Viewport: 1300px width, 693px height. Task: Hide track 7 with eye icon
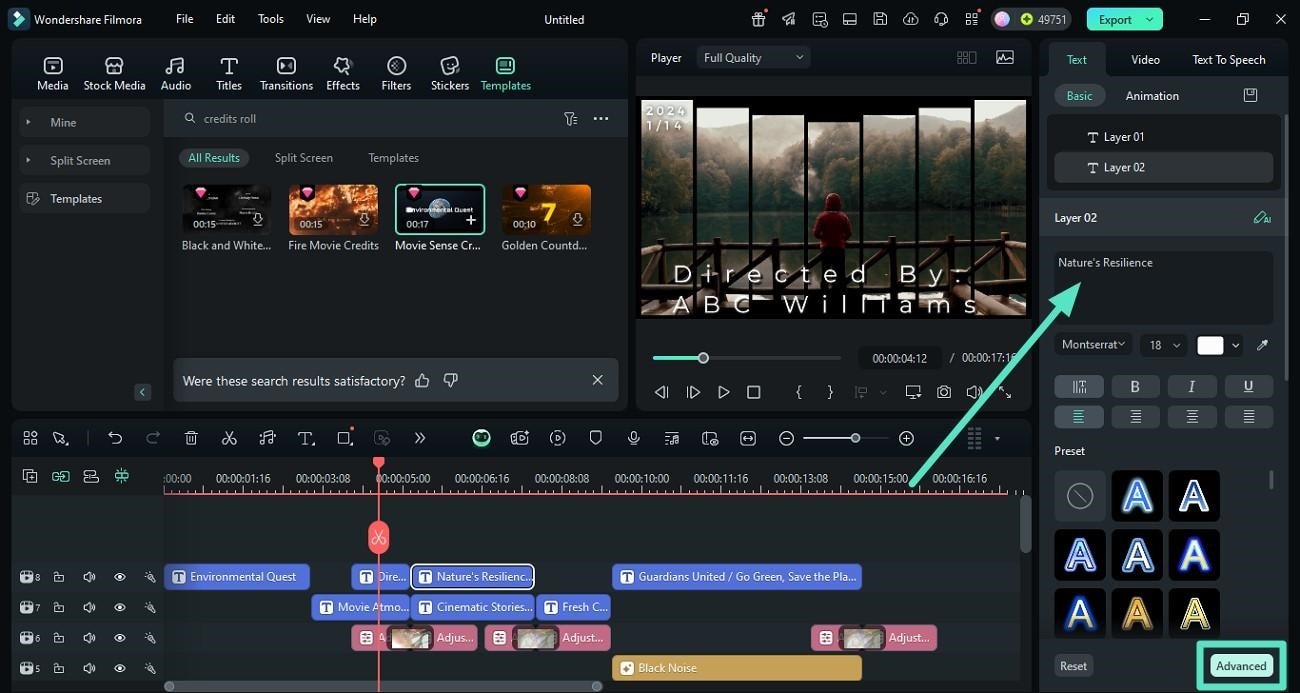[x=120, y=607]
